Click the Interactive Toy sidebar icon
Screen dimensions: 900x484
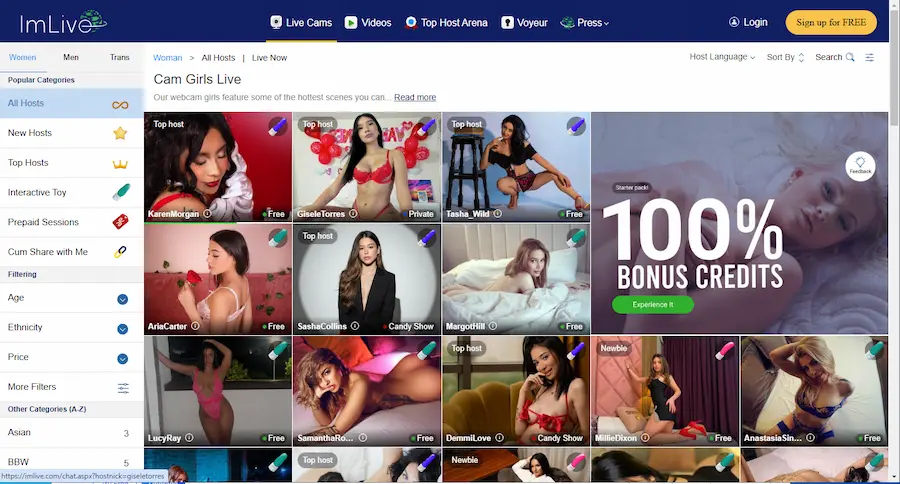[x=121, y=192]
